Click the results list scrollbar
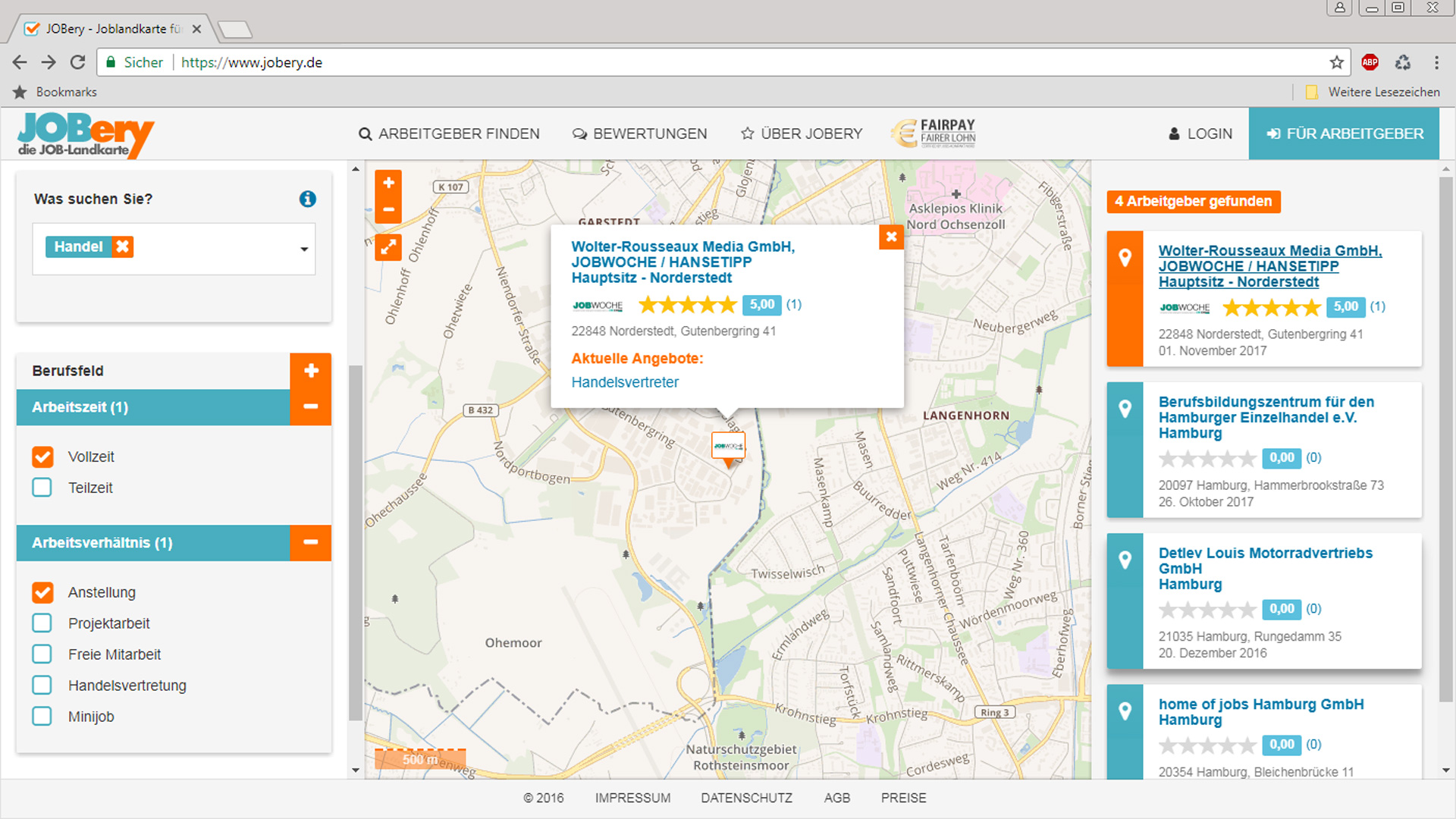 [1445, 440]
